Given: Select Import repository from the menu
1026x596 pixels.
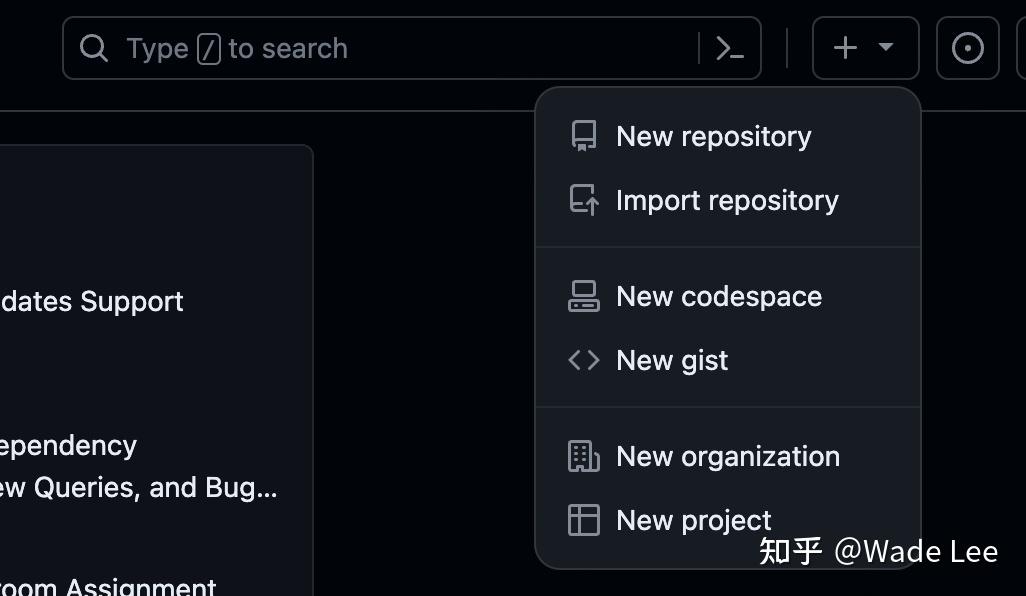Looking at the screenshot, I should 727,200.
